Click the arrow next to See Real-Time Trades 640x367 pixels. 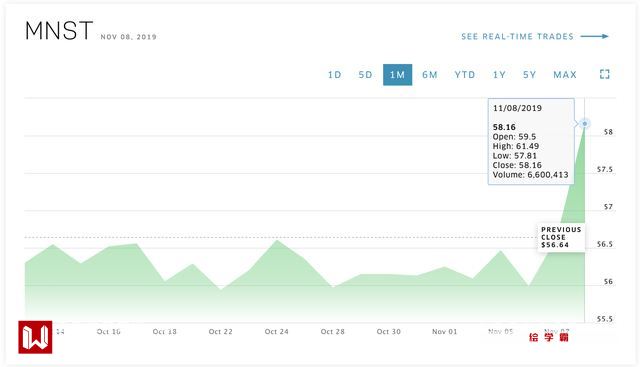(594, 36)
